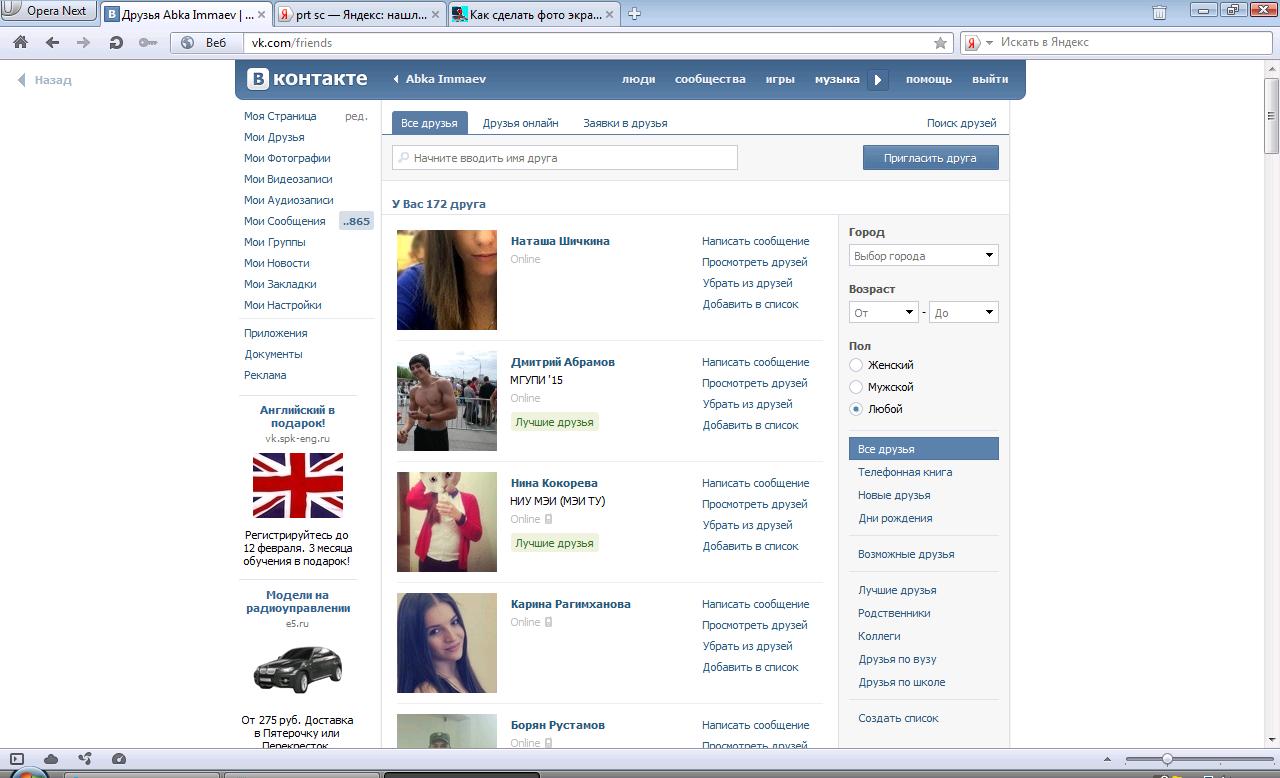Click 'Создать список' link

click(898, 718)
